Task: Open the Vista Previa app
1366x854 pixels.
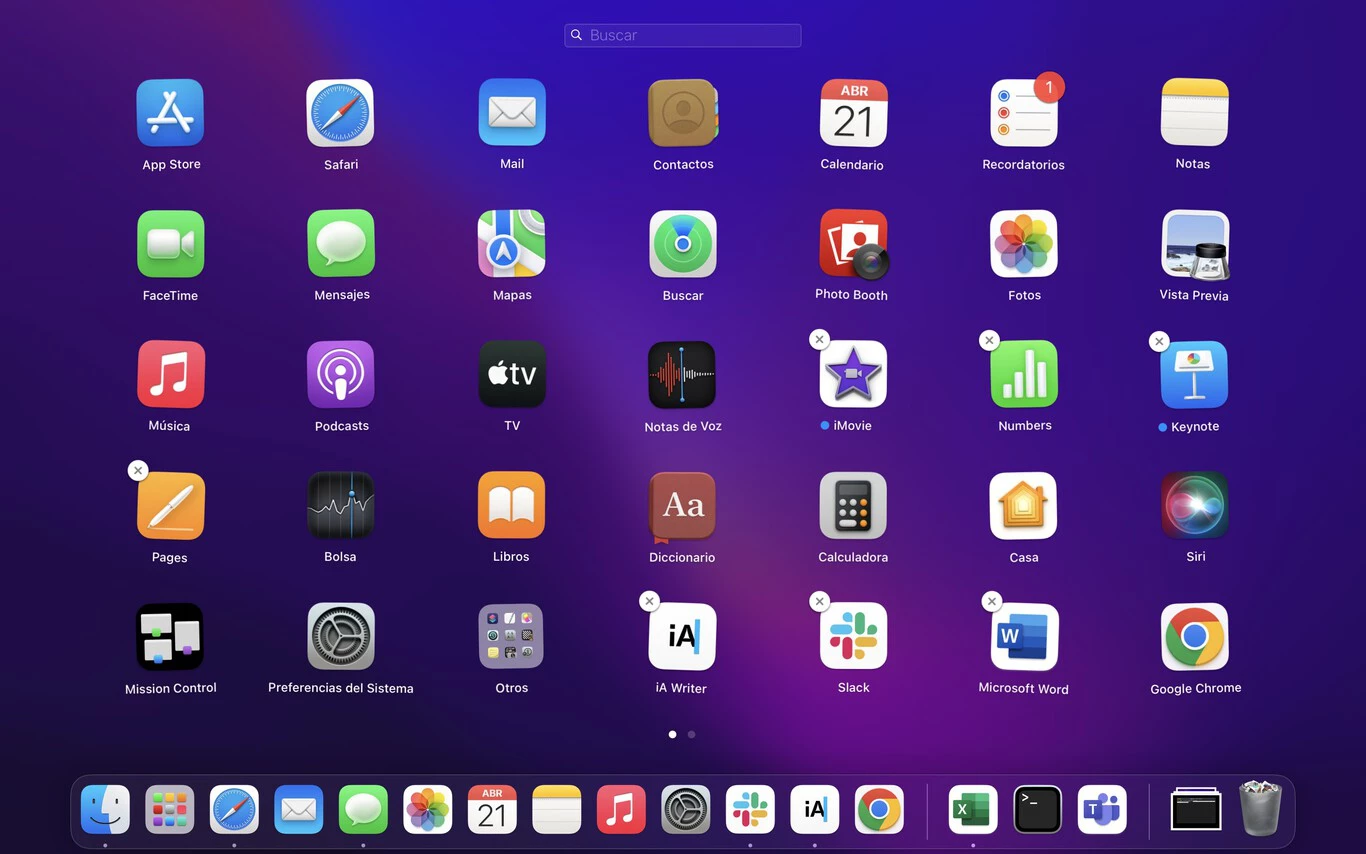Action: click(x=1194, y=244)
